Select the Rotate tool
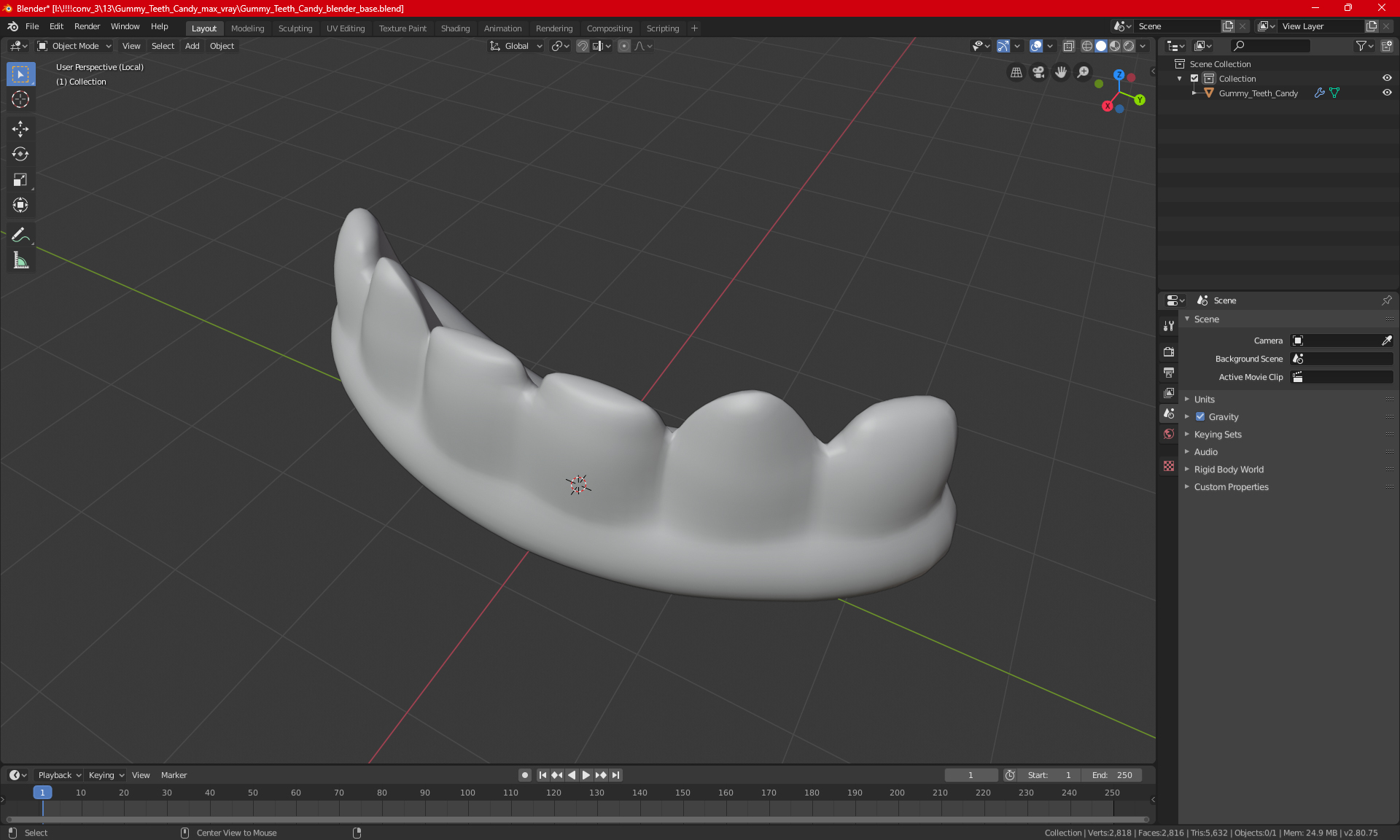 coord(20,154)
